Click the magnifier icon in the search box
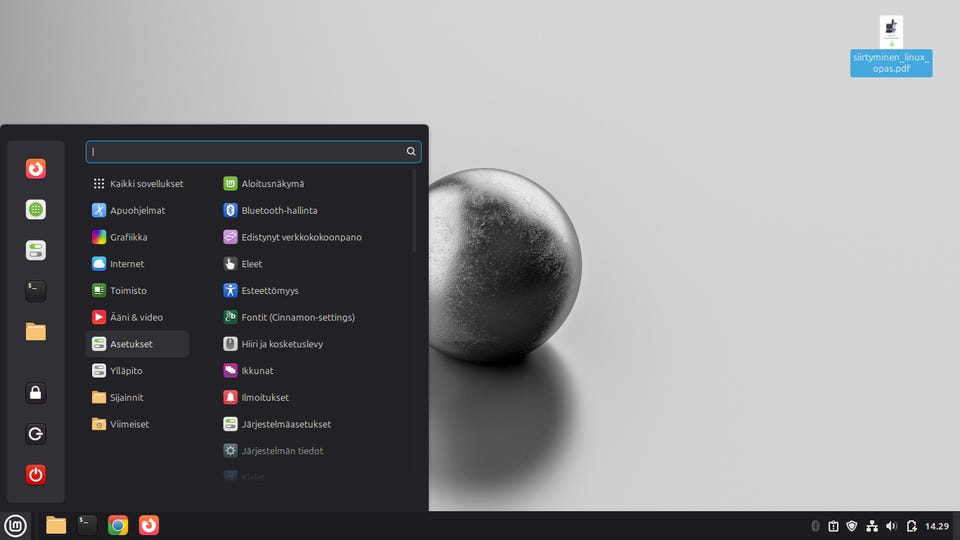This screenshot has height=540, width=960. click(x=411, y=151)
